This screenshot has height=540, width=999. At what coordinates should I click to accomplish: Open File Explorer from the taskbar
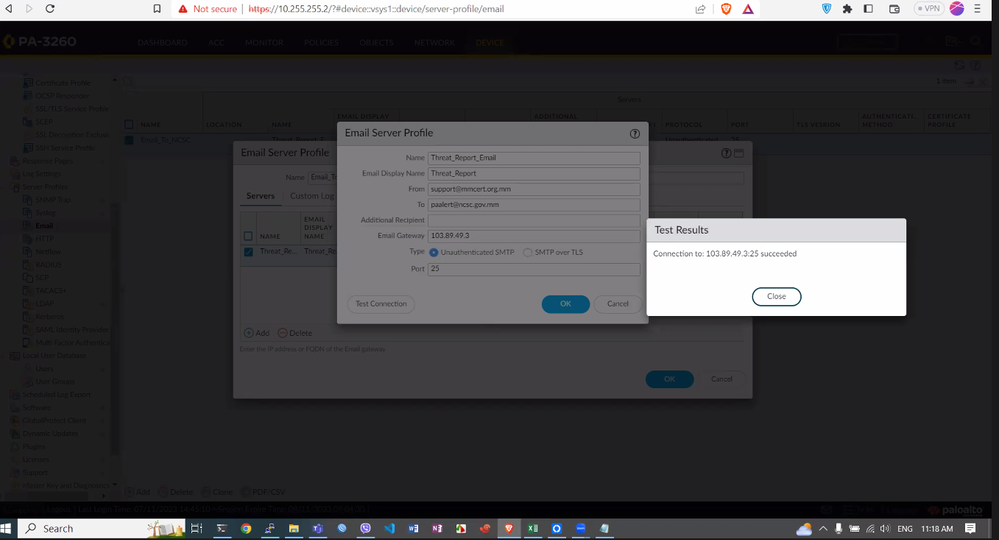coord(294,529)
